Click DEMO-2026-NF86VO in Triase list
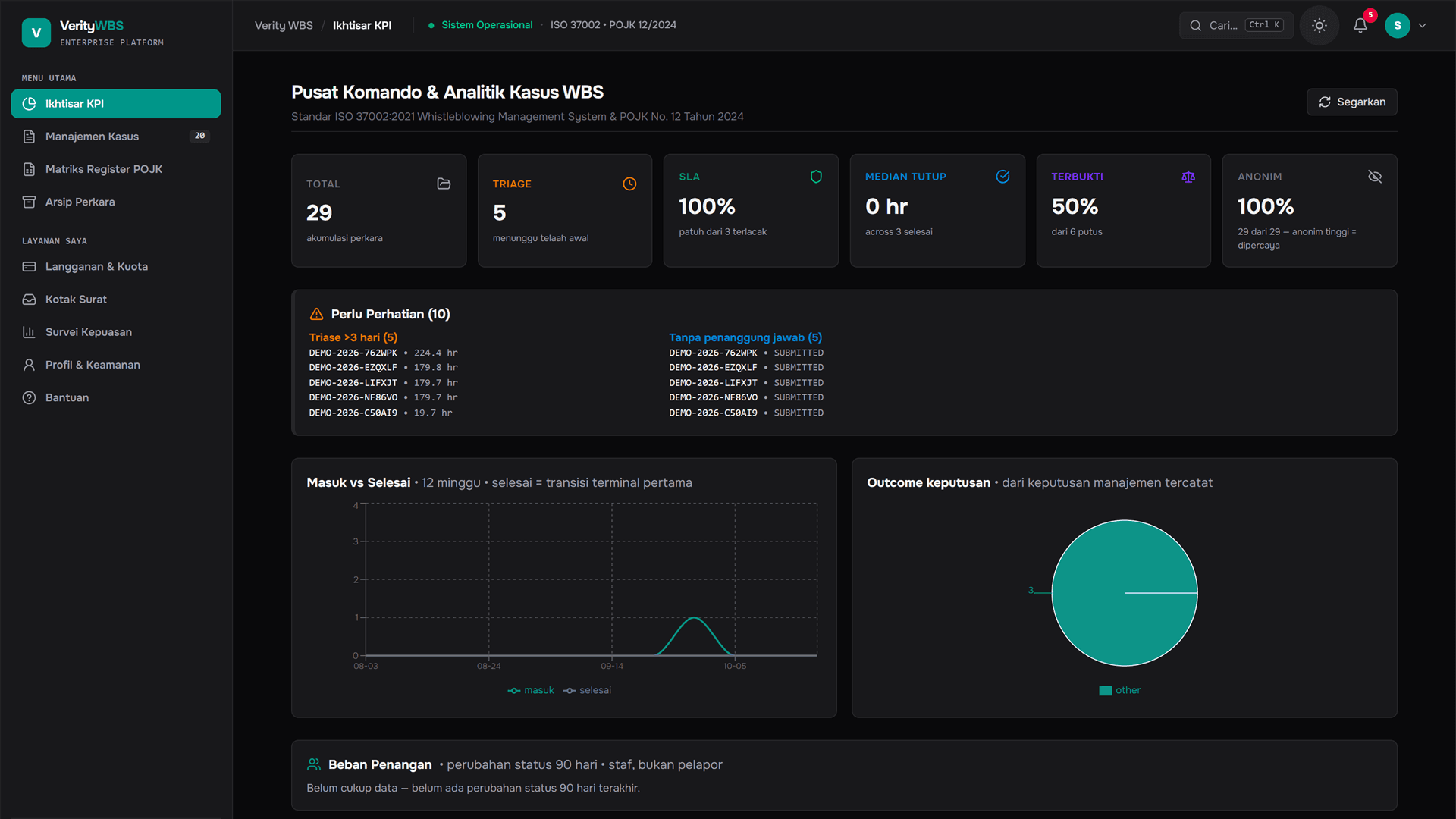The height and width of the screenshot is (819, 1456). point(353,398)
